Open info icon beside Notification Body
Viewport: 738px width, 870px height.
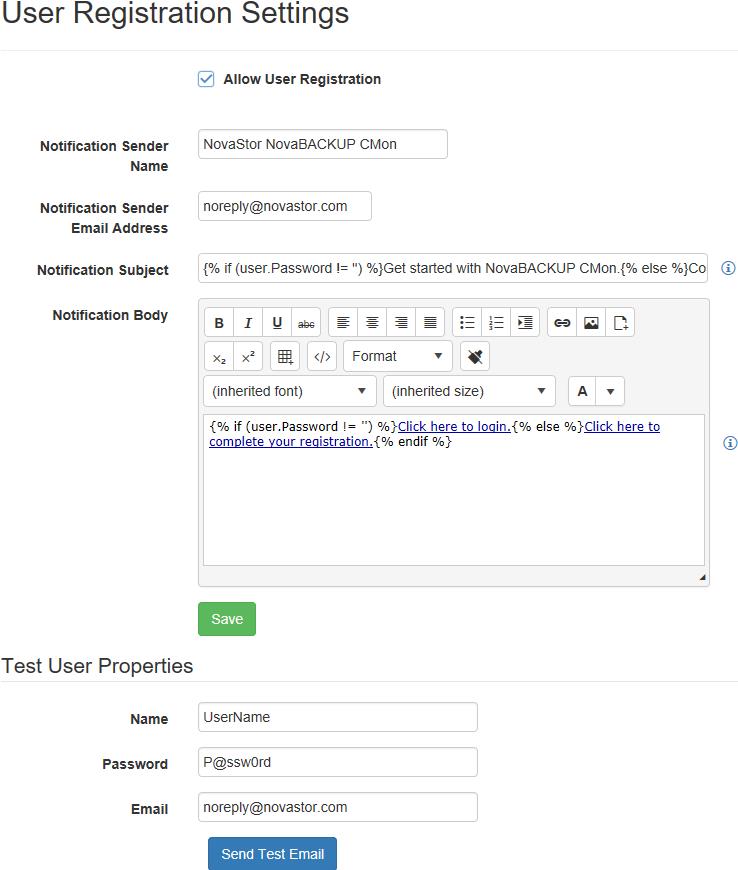[730, 443]
